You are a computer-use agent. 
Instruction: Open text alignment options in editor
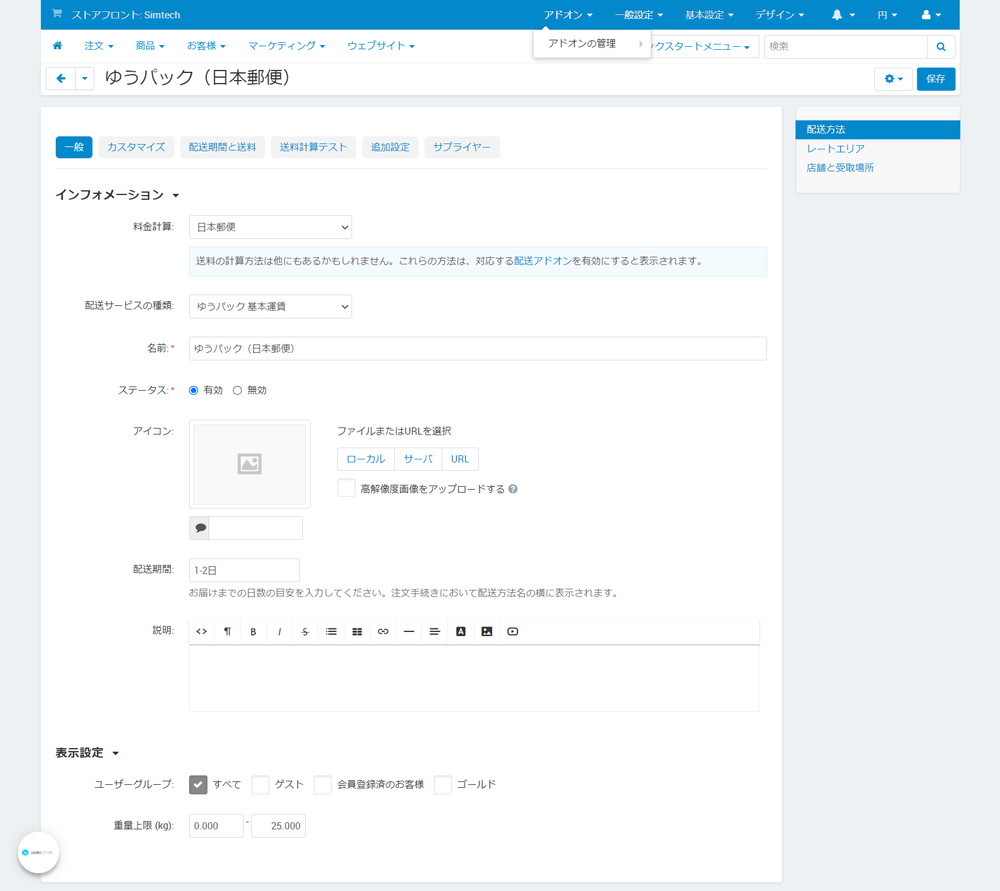coord(434,631)
